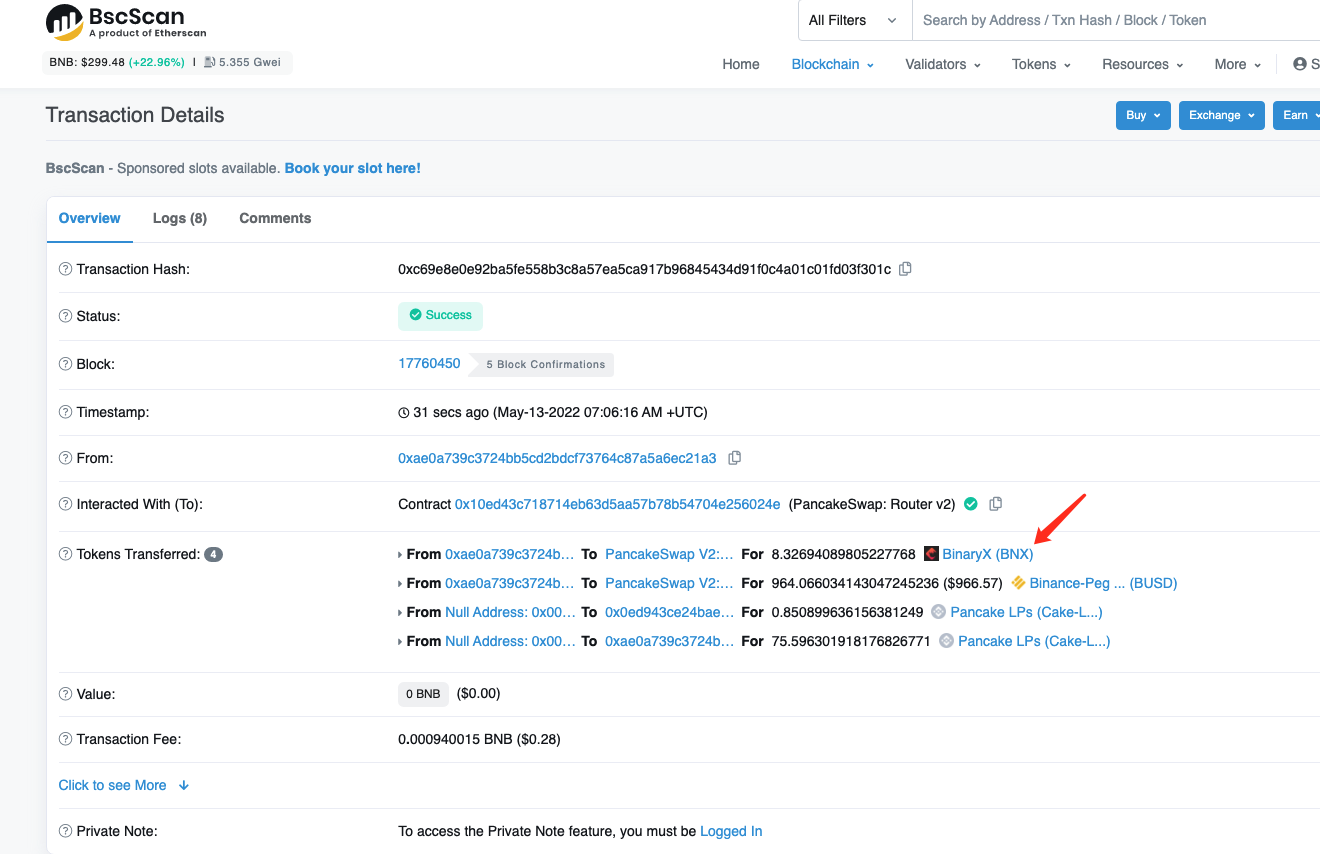Click help icon next to Private Note
1320x854 pixels.
coord(66,831)
